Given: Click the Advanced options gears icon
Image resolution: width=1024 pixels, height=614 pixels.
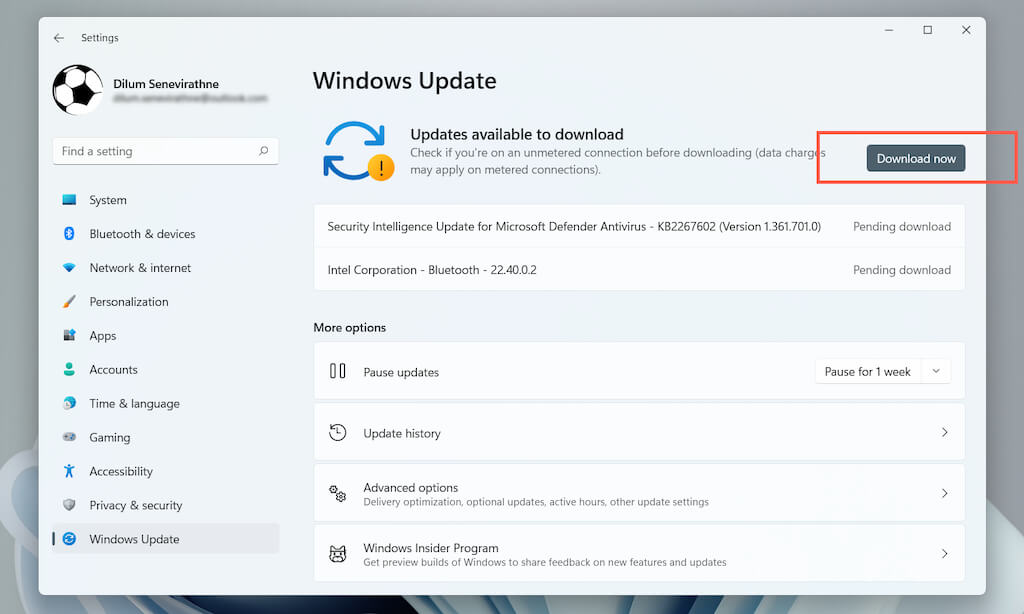Looking at the screenshot, I should coord(338,493).
